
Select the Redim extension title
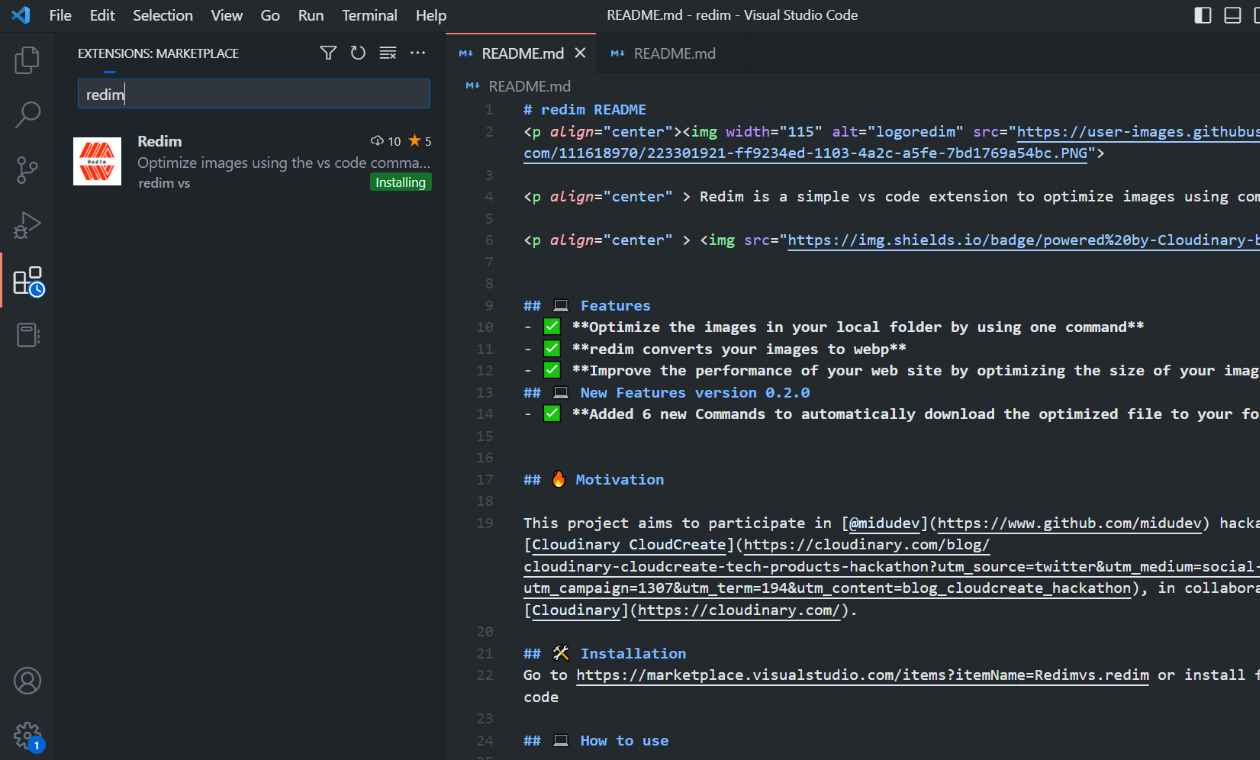pyautogui.click(x=160, y=141)
